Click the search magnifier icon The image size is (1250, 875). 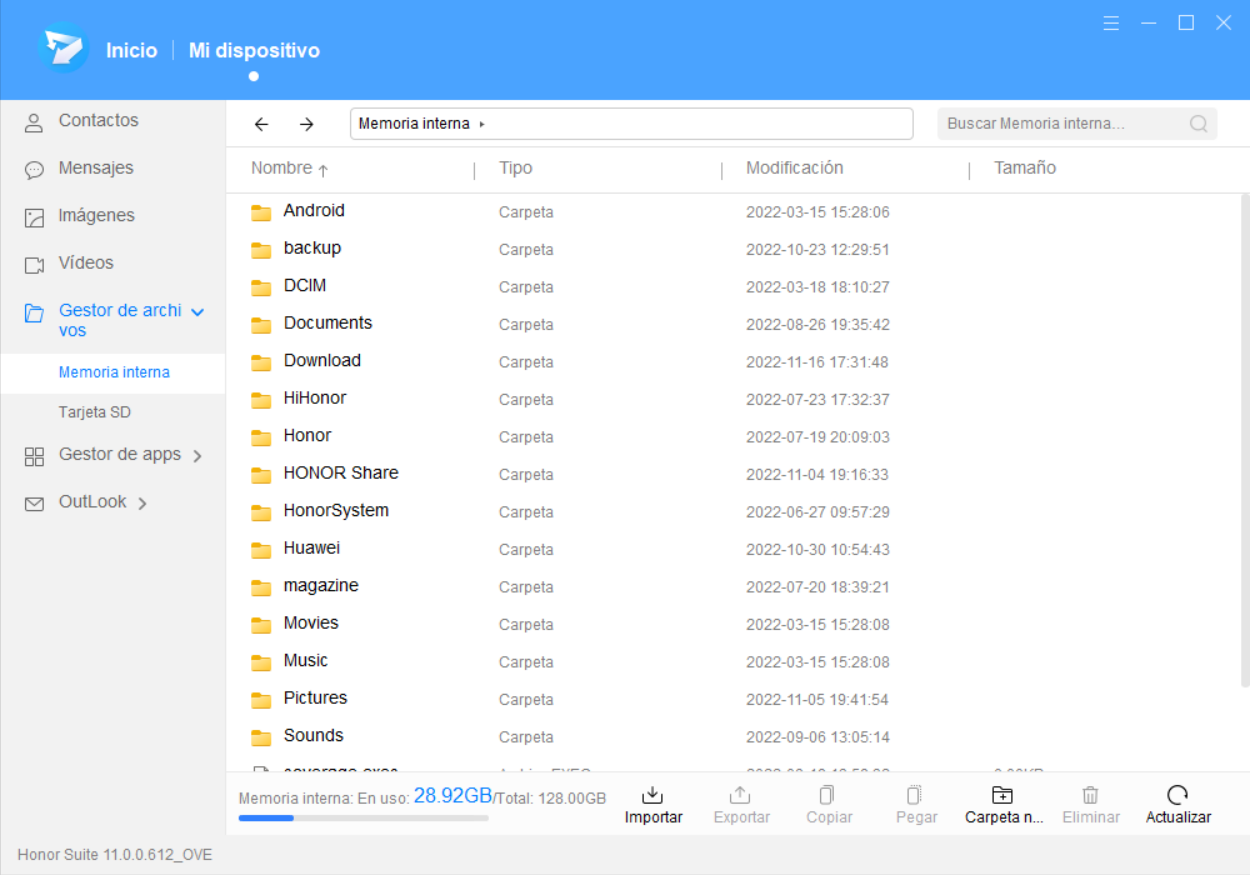tap(1198, 124)
